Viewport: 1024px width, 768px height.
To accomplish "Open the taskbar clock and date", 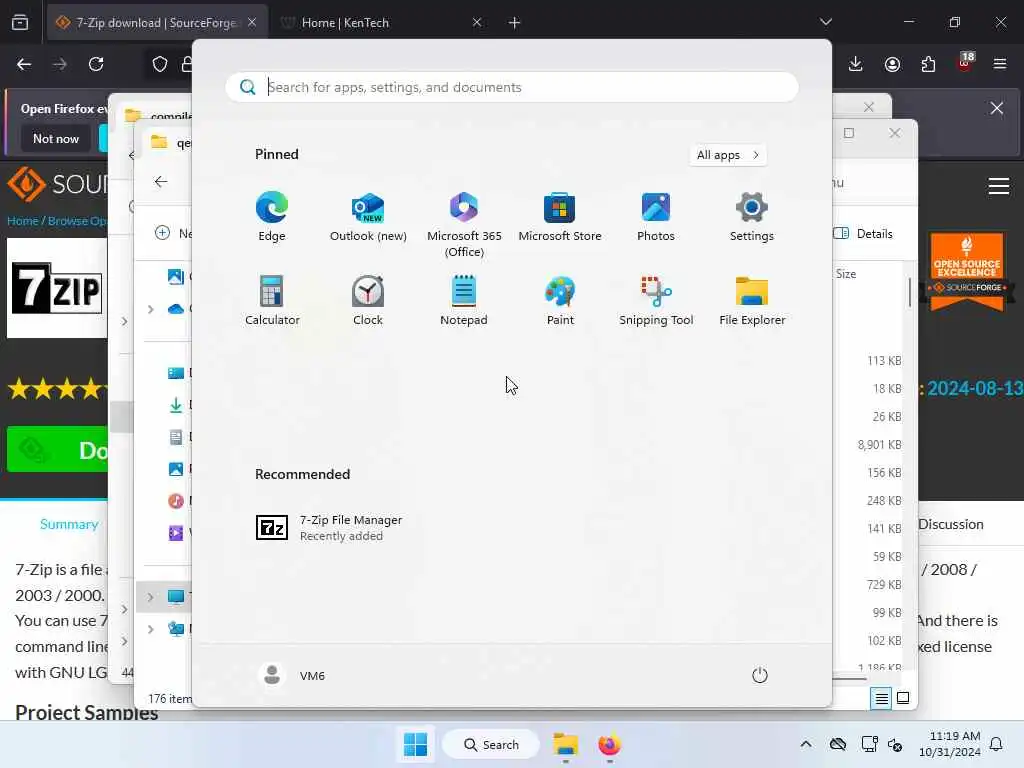I will (x=949, y=744).
